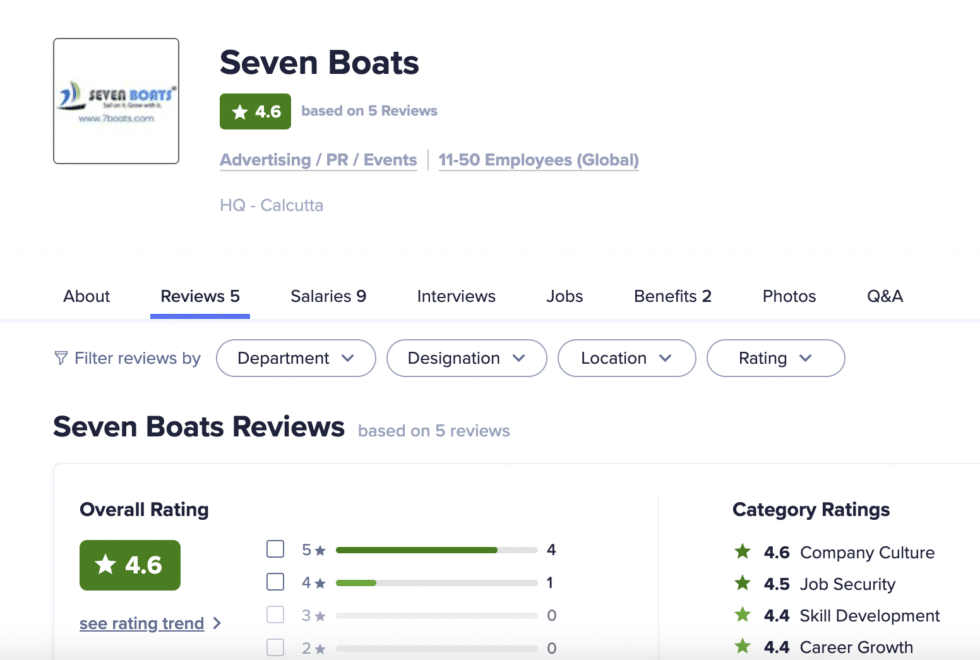Click the Seven Boats company logo
Screen dimensions: 980x660
point(115,100)
